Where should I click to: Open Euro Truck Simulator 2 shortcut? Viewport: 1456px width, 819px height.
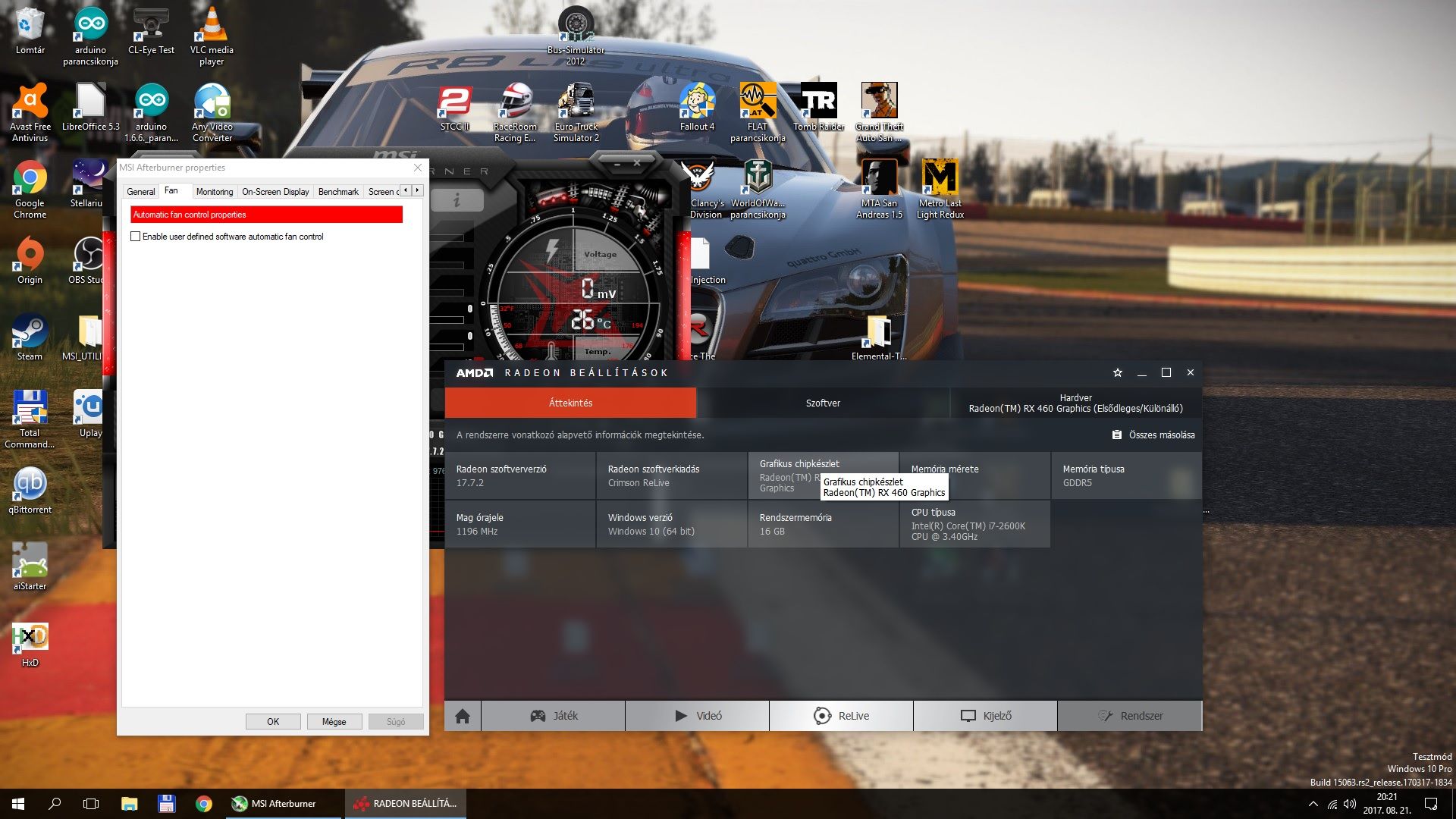click(x=576, y=112)
